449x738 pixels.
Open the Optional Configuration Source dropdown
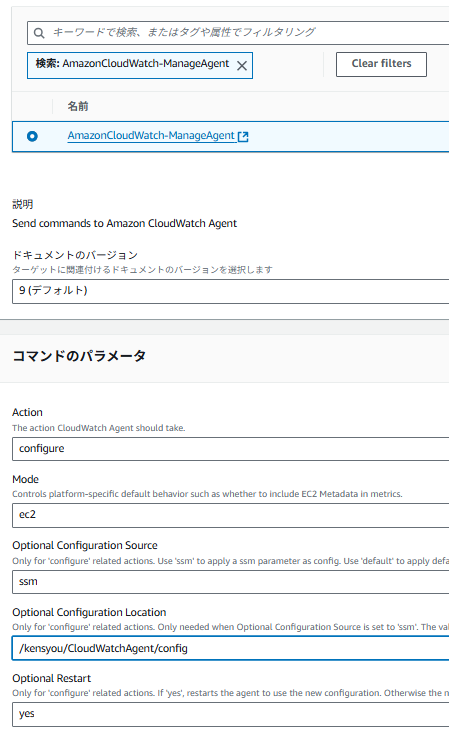point(231,582)
